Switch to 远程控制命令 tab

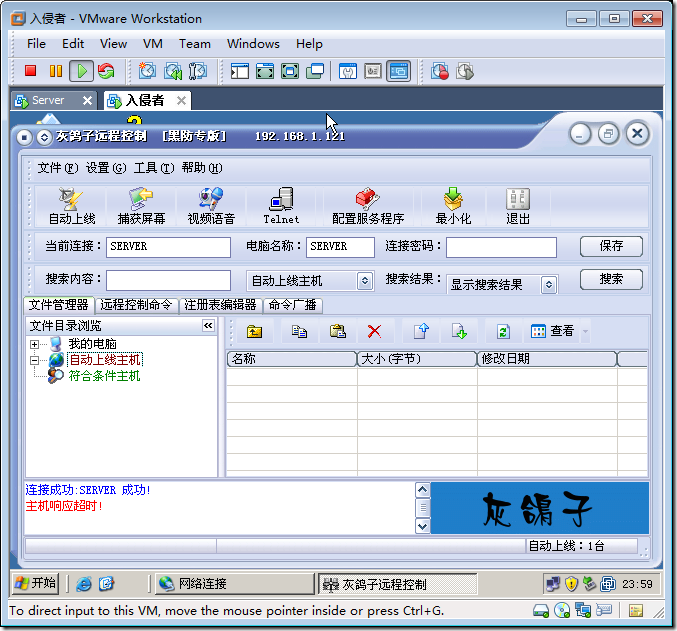[136, 305]
